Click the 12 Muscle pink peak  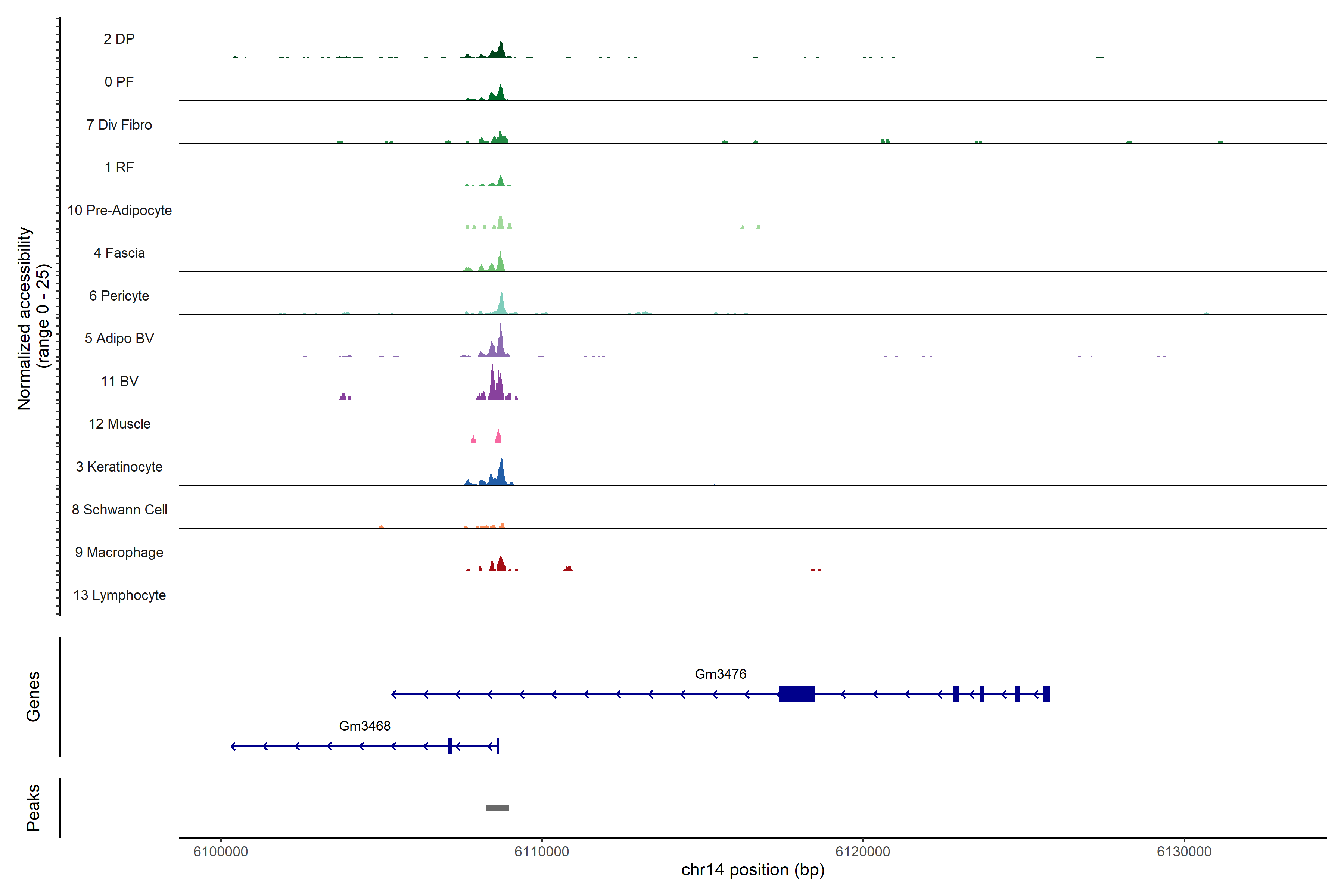click(498, 437)
